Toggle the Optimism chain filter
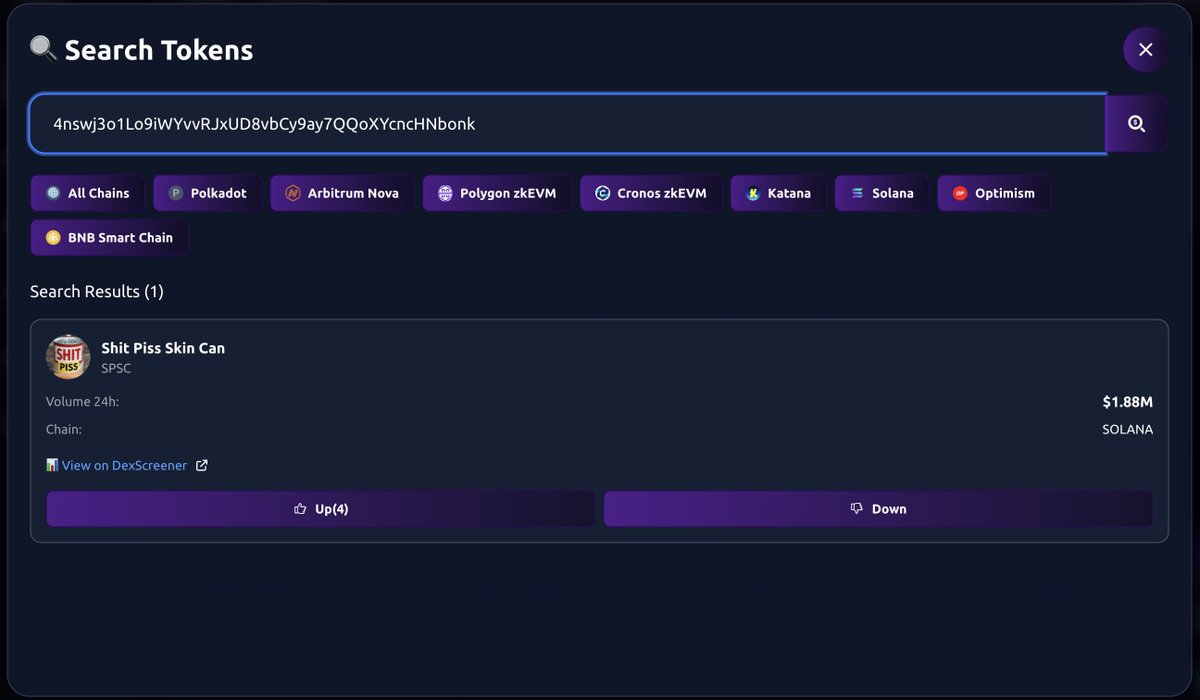Viewport: 1200px width, 700px height. 993,192
